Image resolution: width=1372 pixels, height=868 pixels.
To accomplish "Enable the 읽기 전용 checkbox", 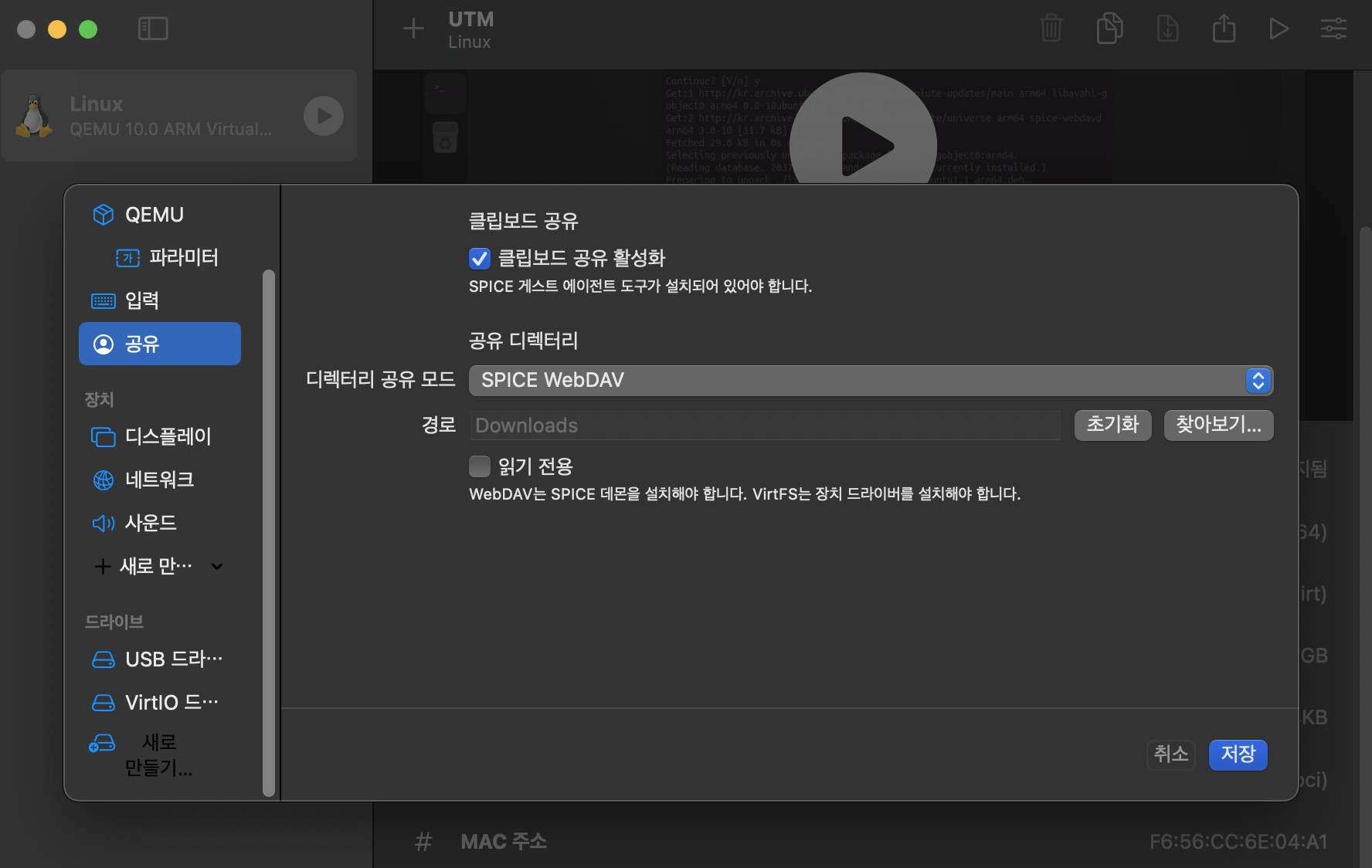I will [x=479, y=466].
